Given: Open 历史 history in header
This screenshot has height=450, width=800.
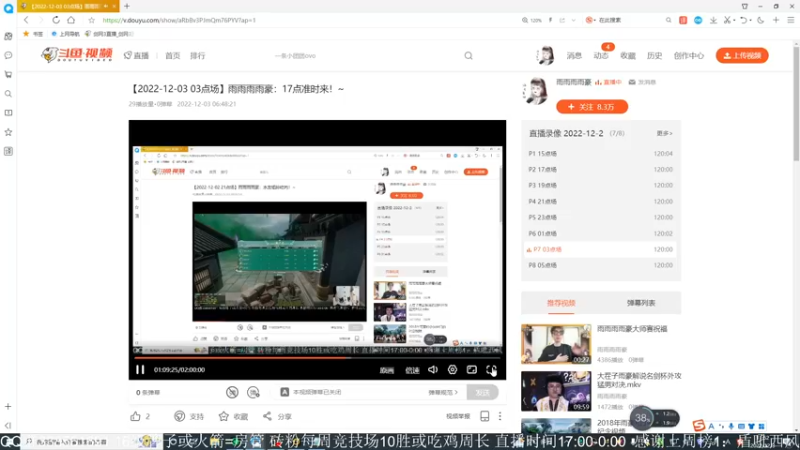Looking at the screenshot, I should point(655,56).
